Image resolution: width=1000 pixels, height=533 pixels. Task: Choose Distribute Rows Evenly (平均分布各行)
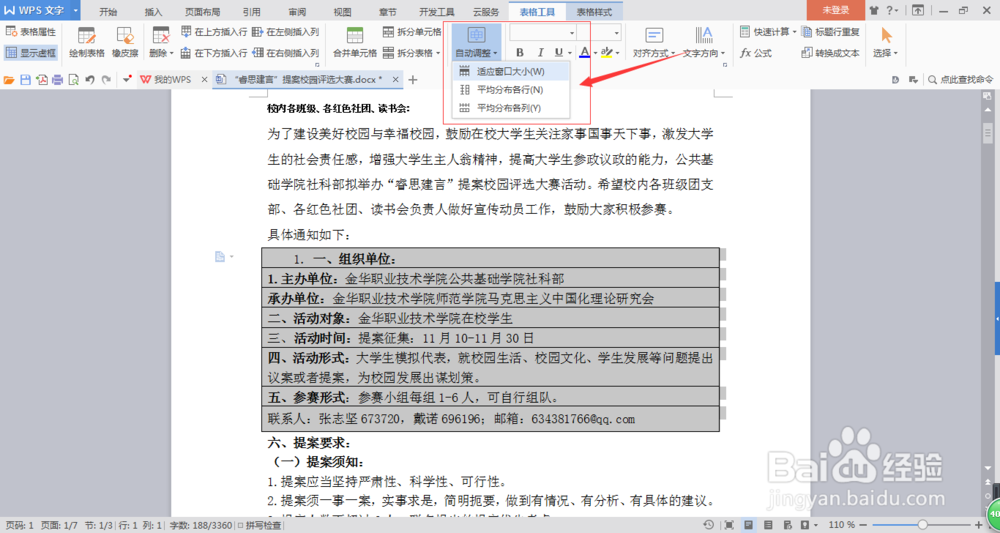pos(510,90)
